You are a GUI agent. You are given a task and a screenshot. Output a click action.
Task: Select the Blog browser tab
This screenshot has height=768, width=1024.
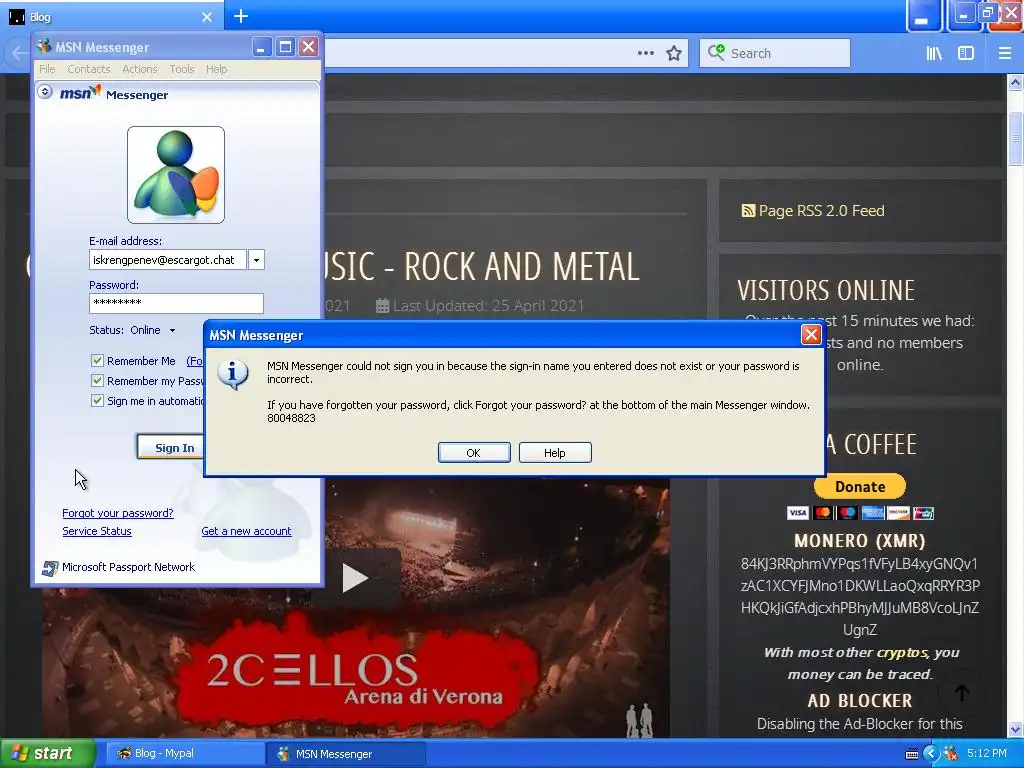pyautogui.click(x=111, y=17)
